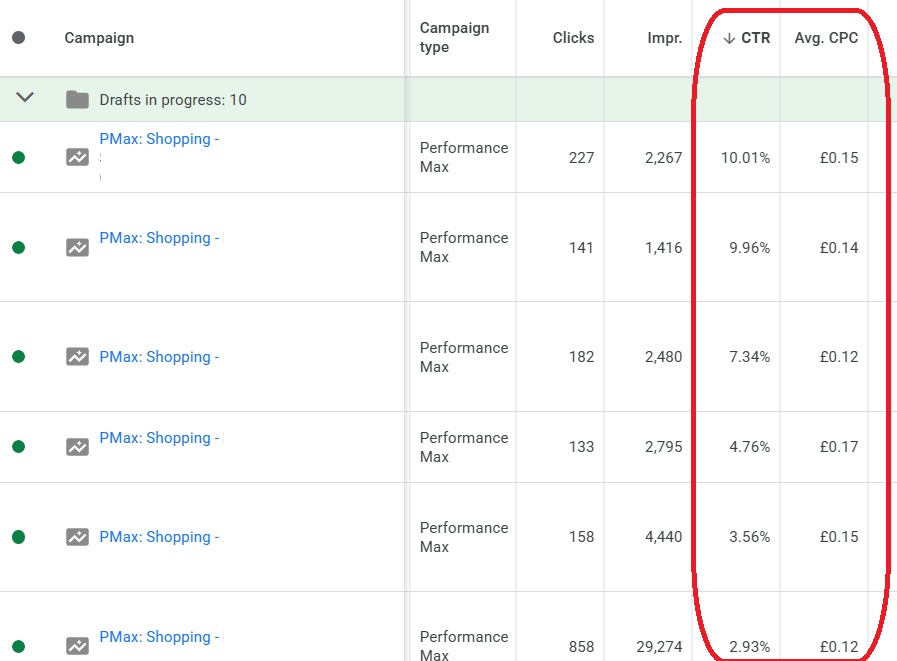Image resolution: width=897 pixels, height=661 pixels.
Task: Toggle the green status dot for the 141-click campaign
Action: click(x=18, y=247)
